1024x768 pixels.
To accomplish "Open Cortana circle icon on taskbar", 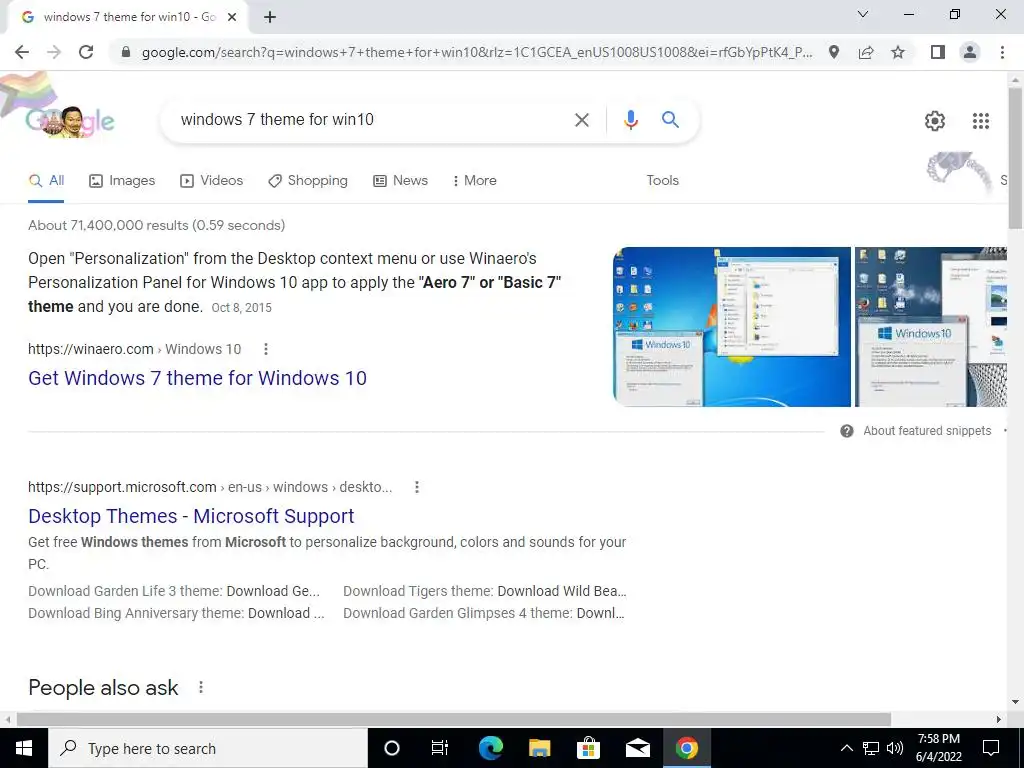I will coord(392,748).
